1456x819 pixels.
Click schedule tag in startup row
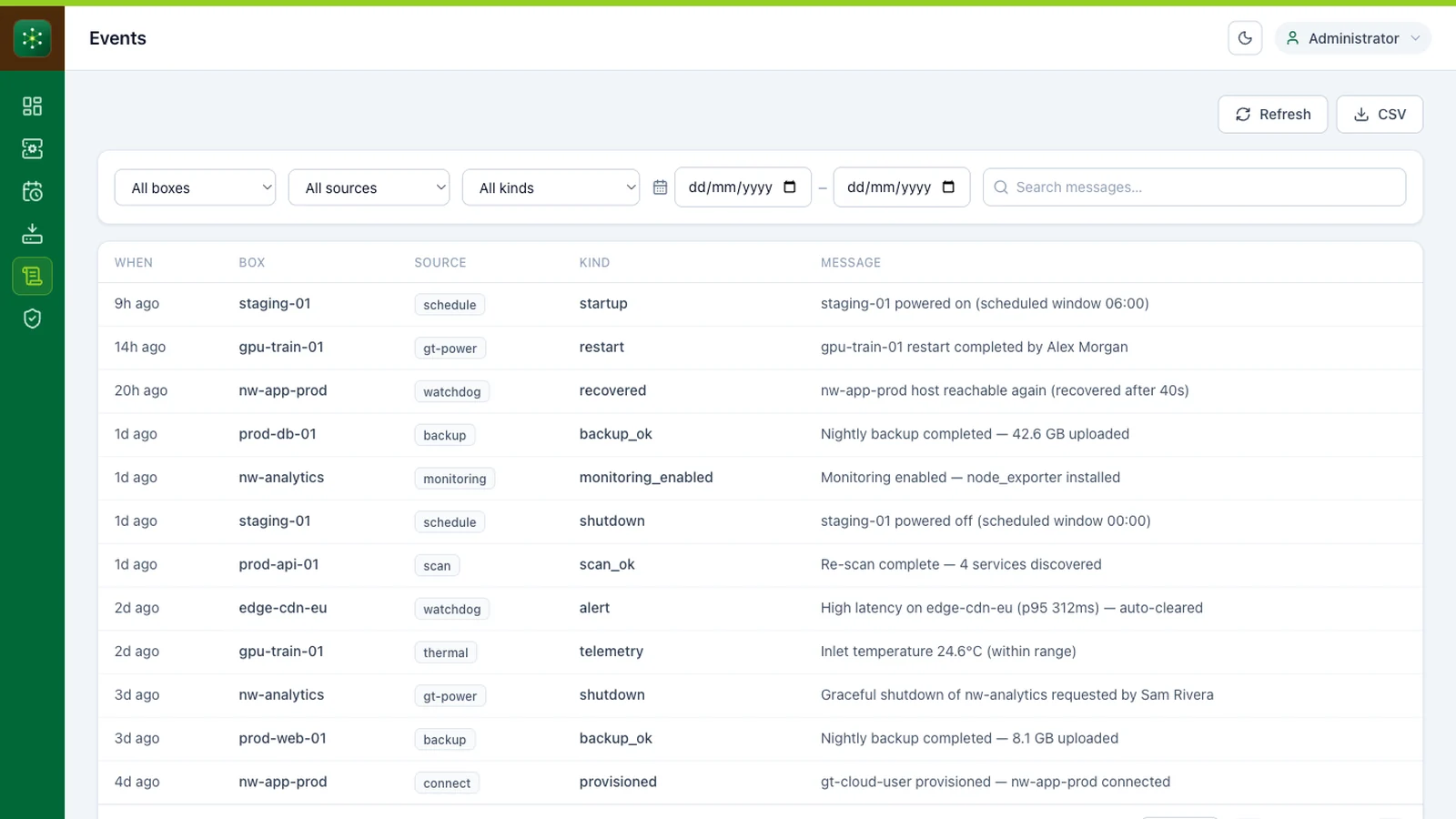[x=450, y=305]
